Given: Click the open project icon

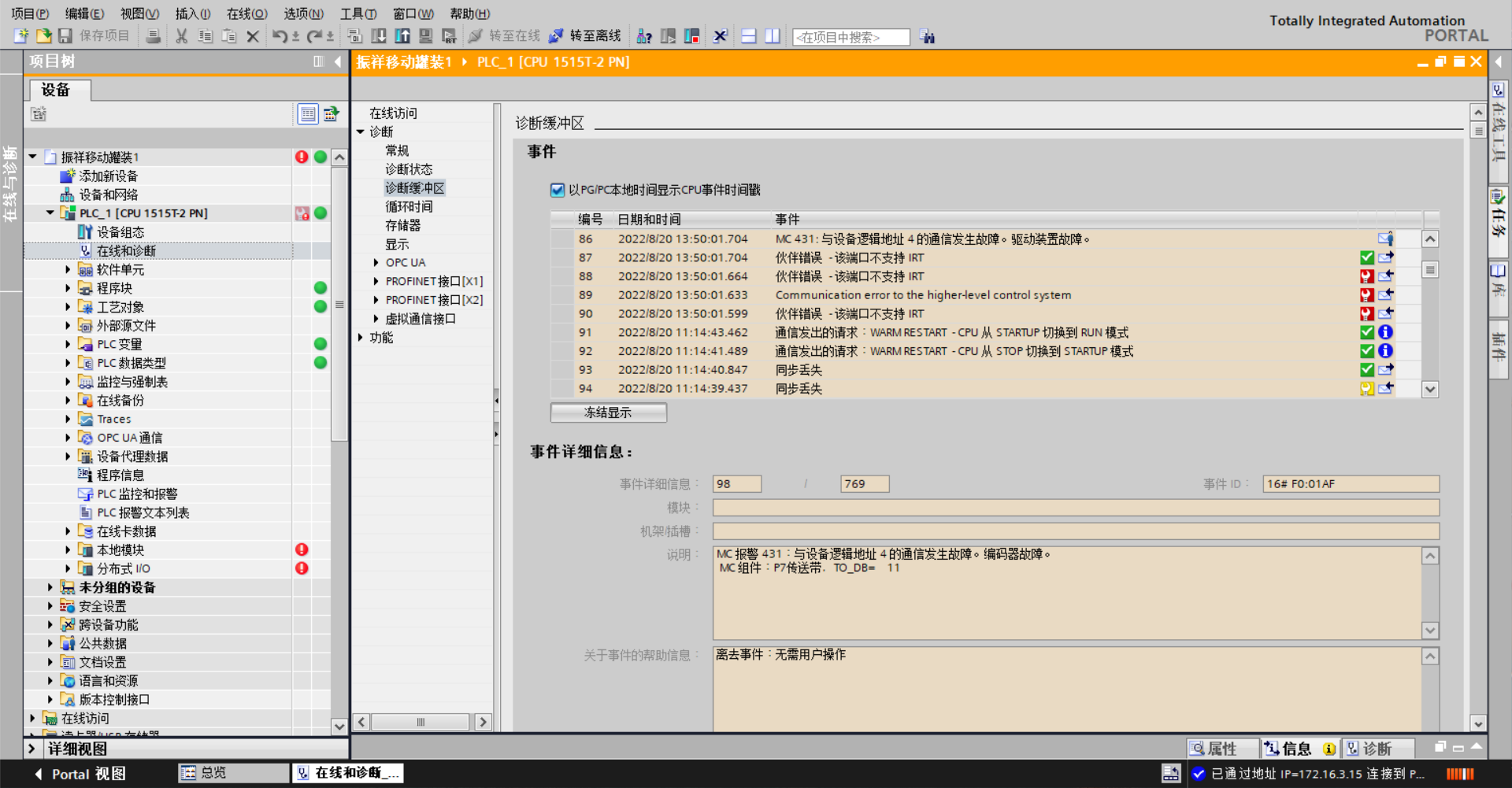Looking at the screenshot, I should pyautogui.click(x=44, y=36).
